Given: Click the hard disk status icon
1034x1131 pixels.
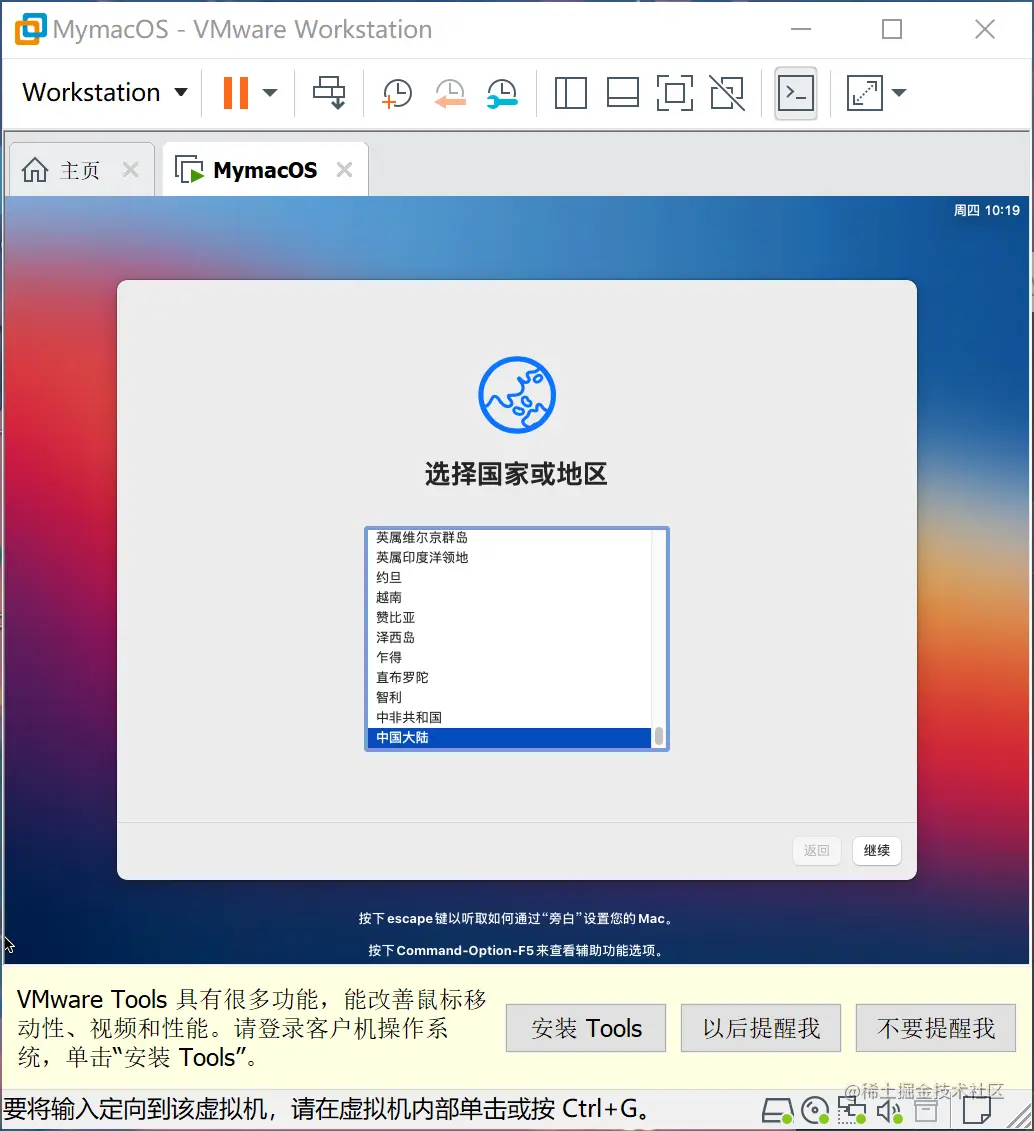Looking at the screenshot, I should 777,1111.
